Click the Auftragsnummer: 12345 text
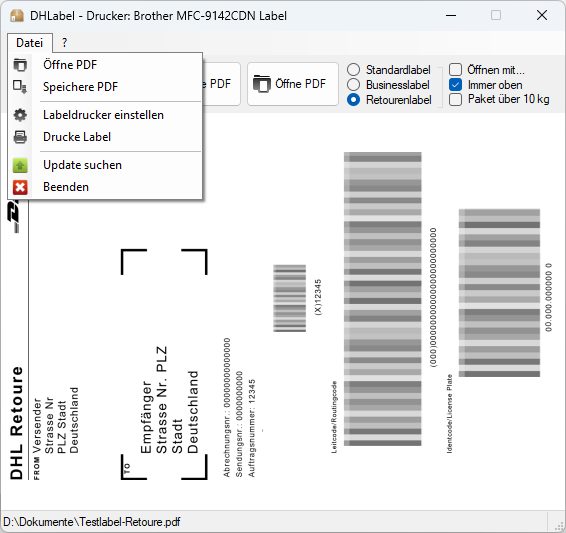 click(252, 428)
